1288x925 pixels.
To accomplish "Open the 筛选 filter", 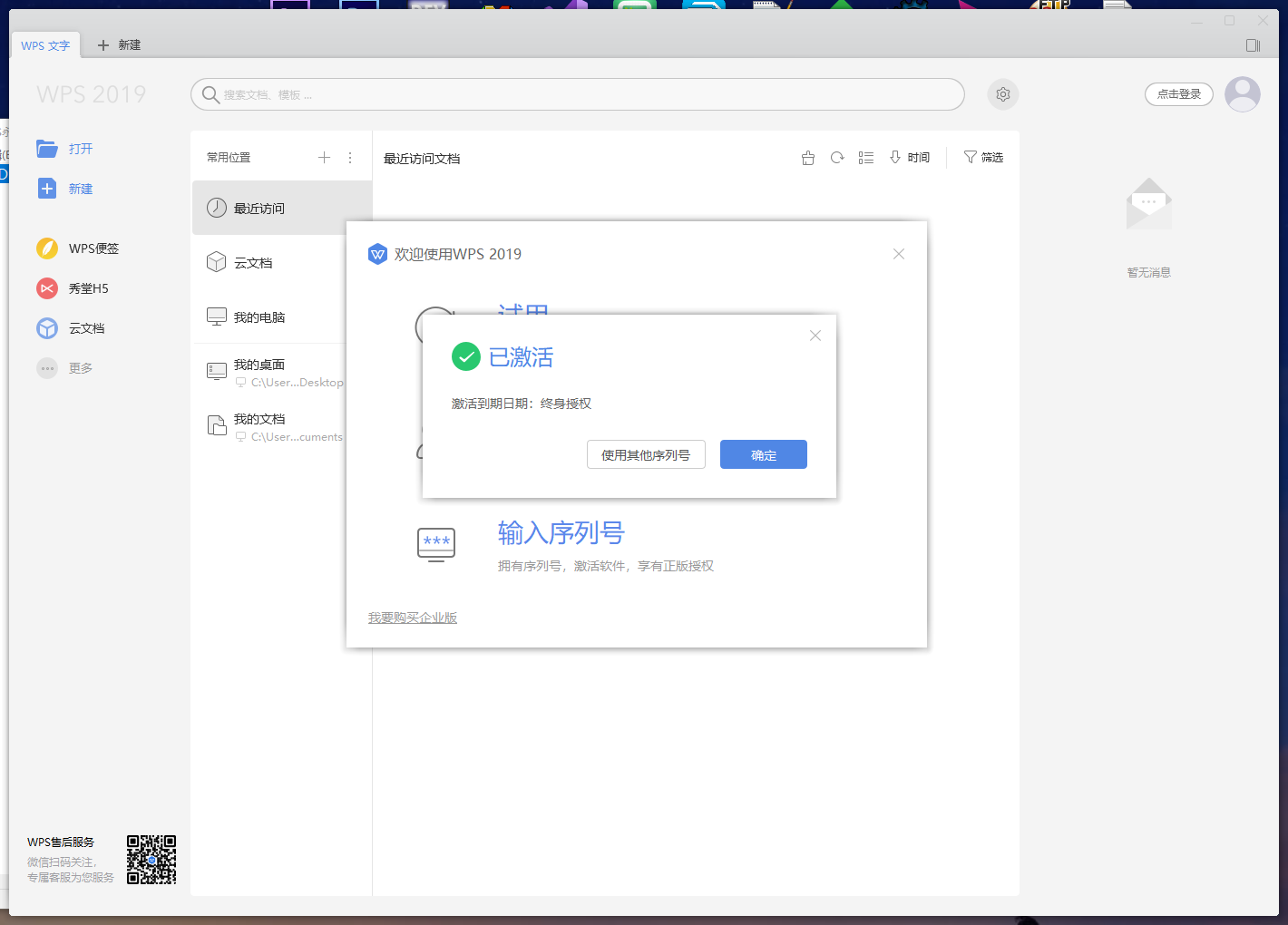I will coord(983,158).
